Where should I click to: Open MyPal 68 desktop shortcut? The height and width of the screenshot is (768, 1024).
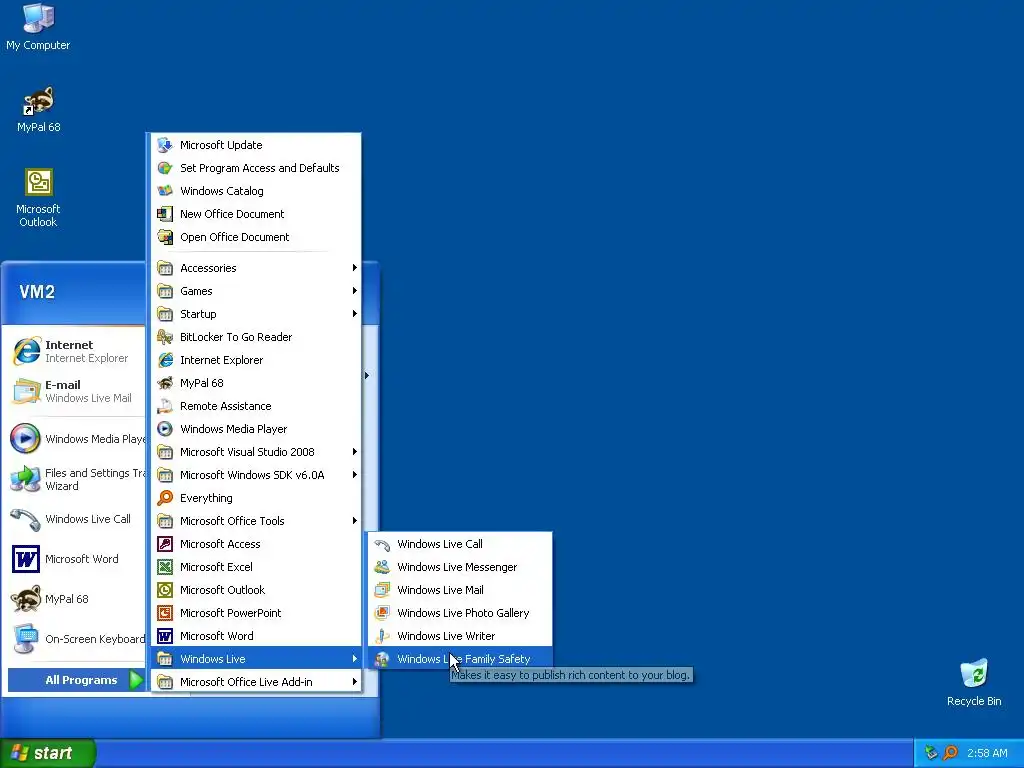(38, 109)
